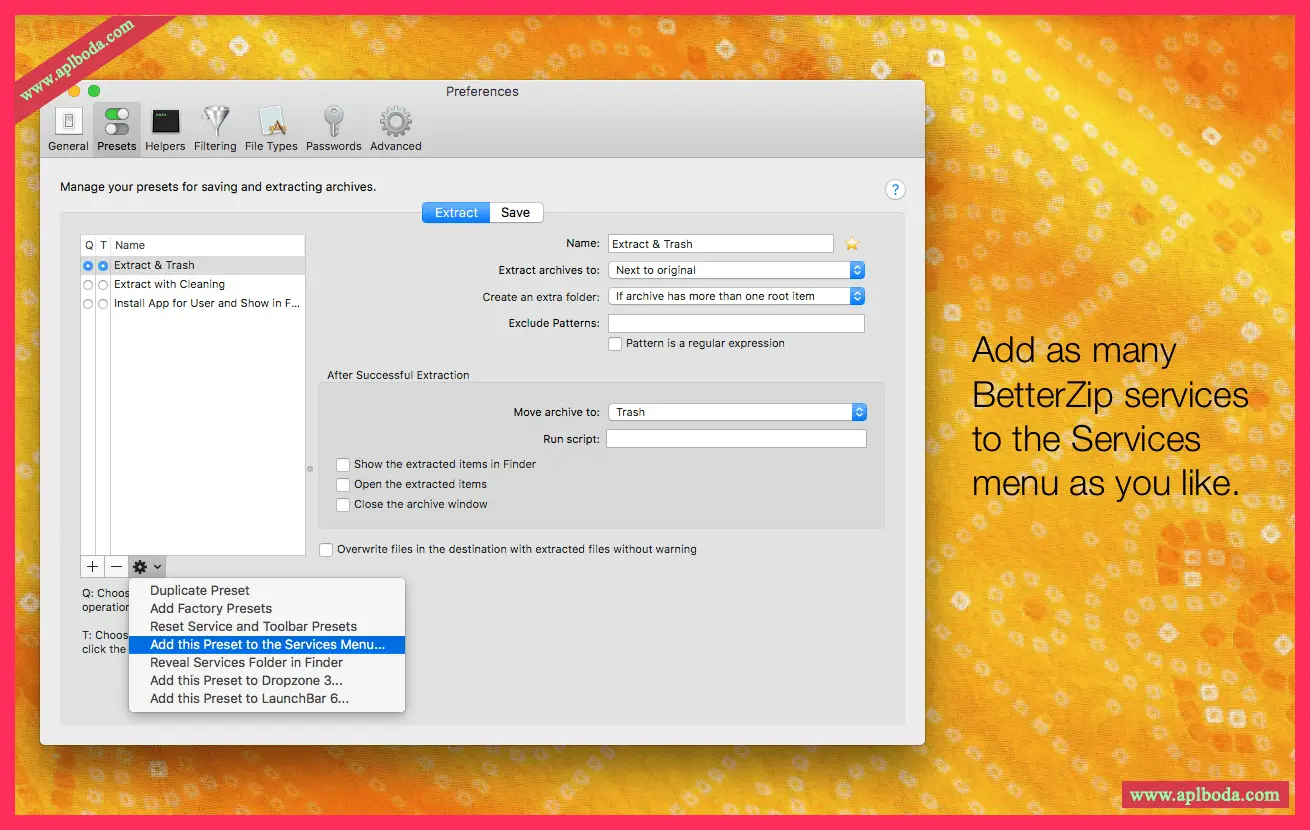Open the Passwords key icon
Viewport: 1310px width, 830px height.
point(333,129)
